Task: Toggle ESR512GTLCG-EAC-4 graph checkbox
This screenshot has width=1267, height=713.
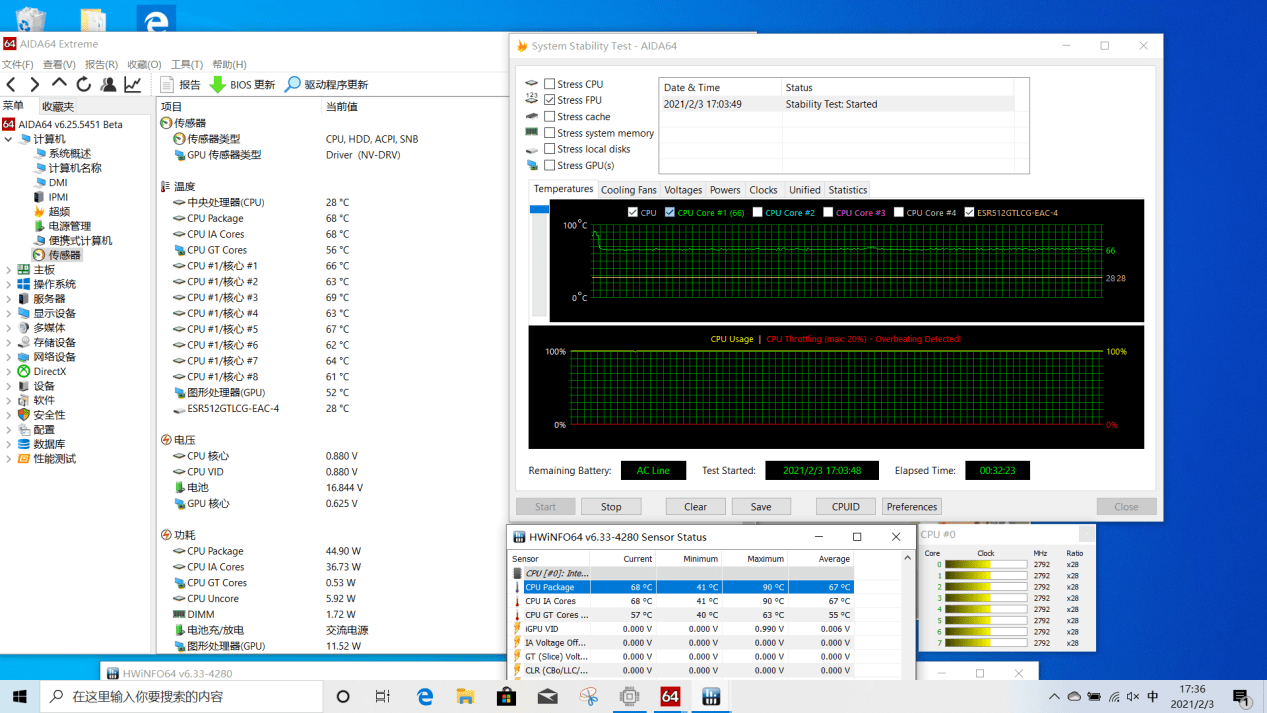Action: pos(969,212)
